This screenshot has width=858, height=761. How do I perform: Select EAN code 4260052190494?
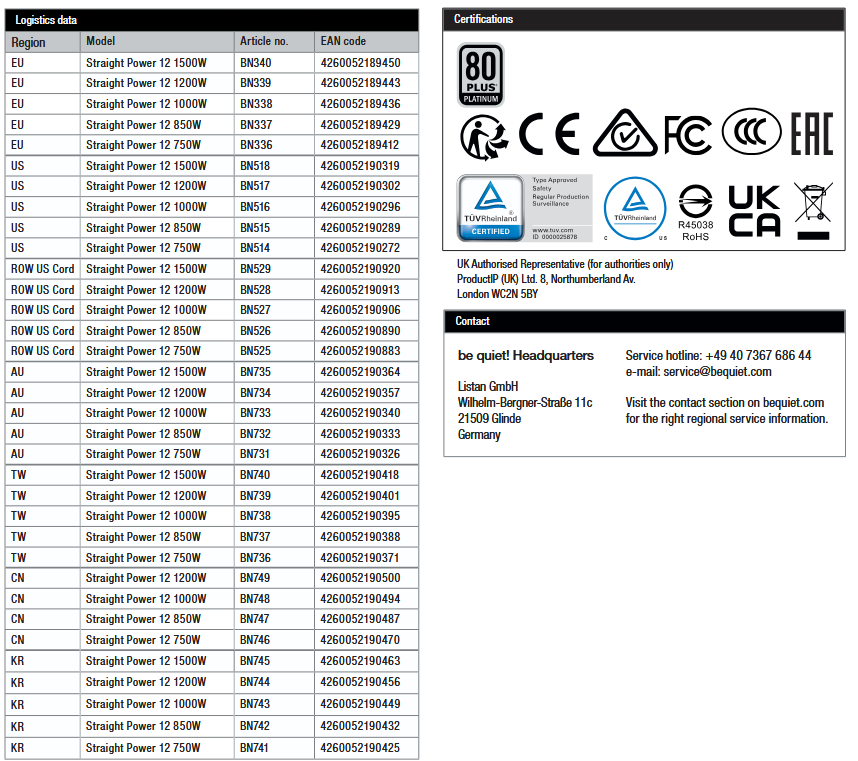coord(361,599)
